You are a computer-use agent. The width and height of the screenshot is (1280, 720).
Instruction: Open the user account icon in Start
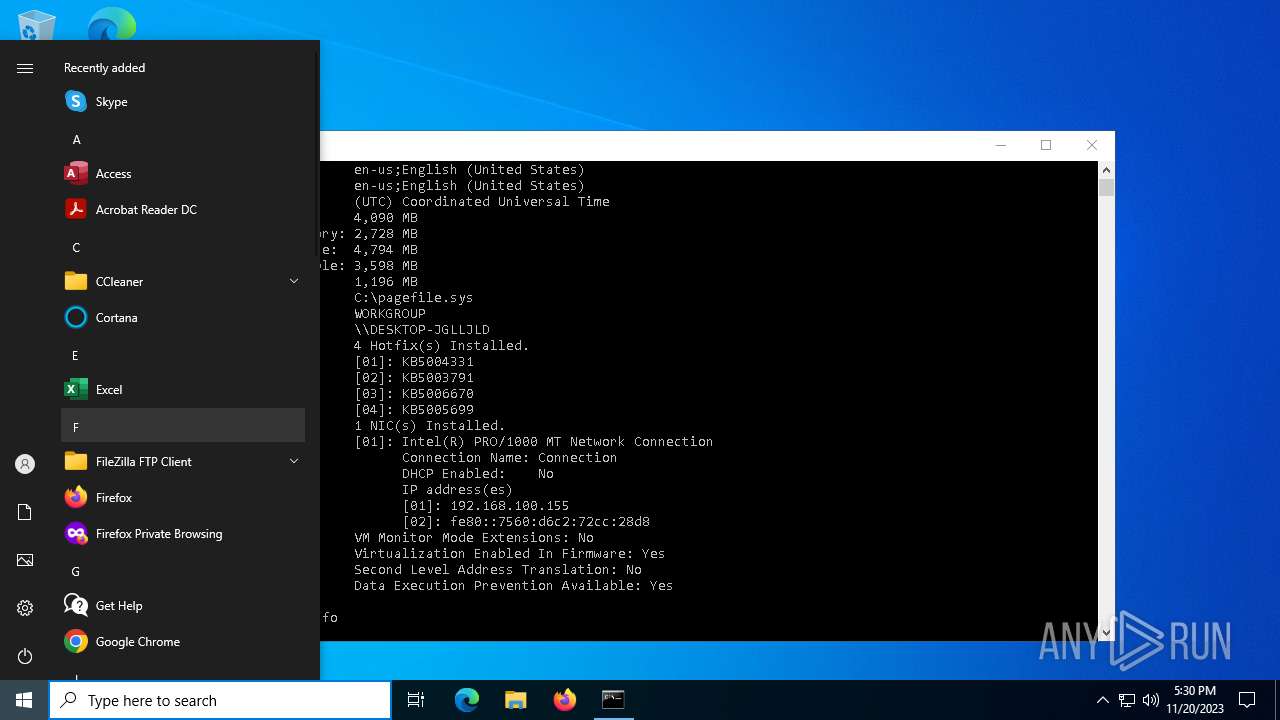25,464
